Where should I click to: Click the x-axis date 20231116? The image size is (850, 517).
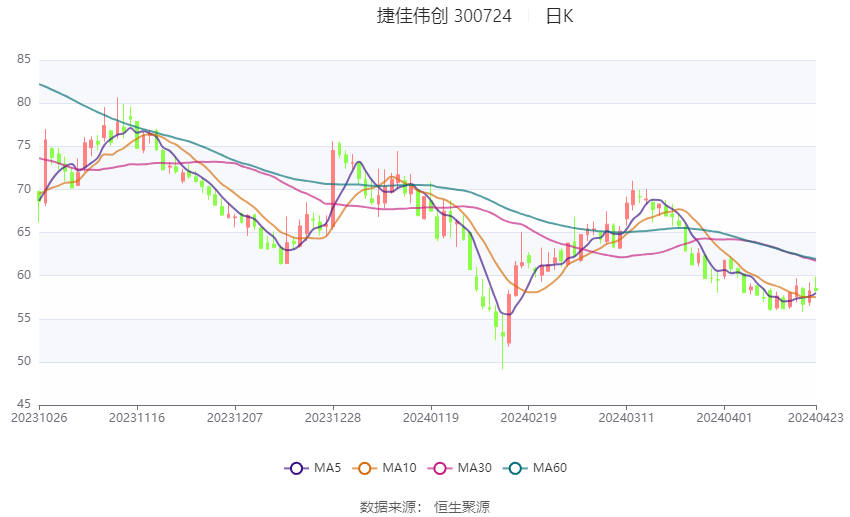click(137, 418)
